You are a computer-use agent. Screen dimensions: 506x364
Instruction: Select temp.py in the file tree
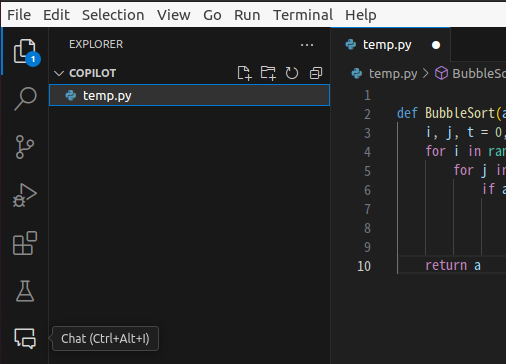[x=189, y=95]
